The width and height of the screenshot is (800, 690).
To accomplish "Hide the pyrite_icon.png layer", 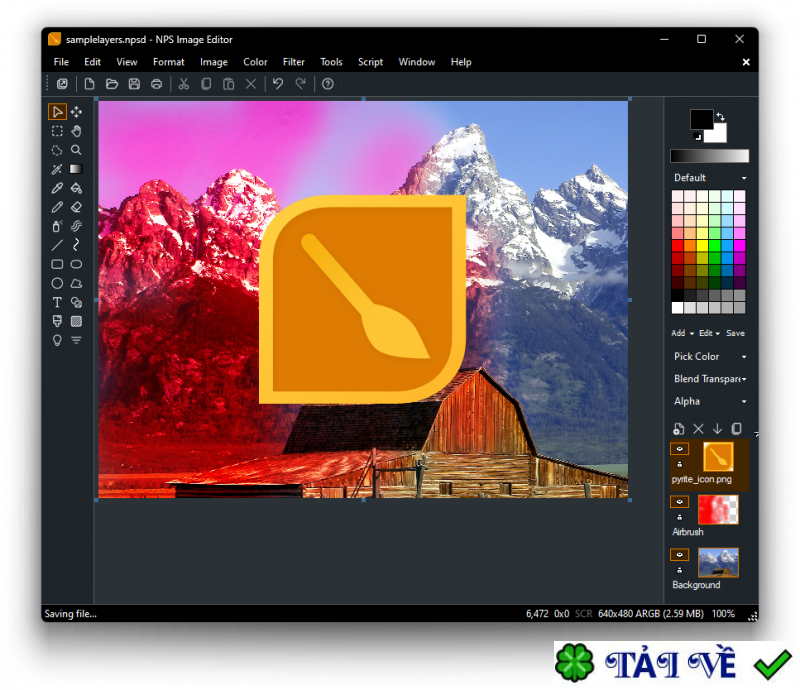I will point(680,449).
